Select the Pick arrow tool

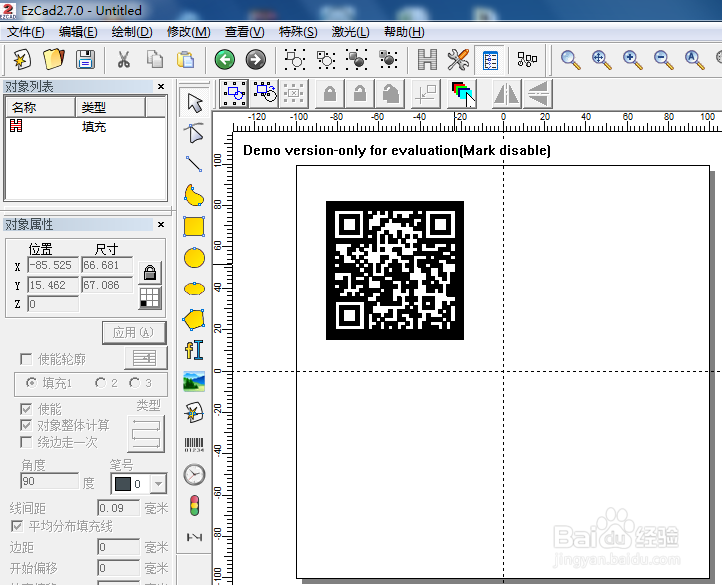tap(194, 102)
